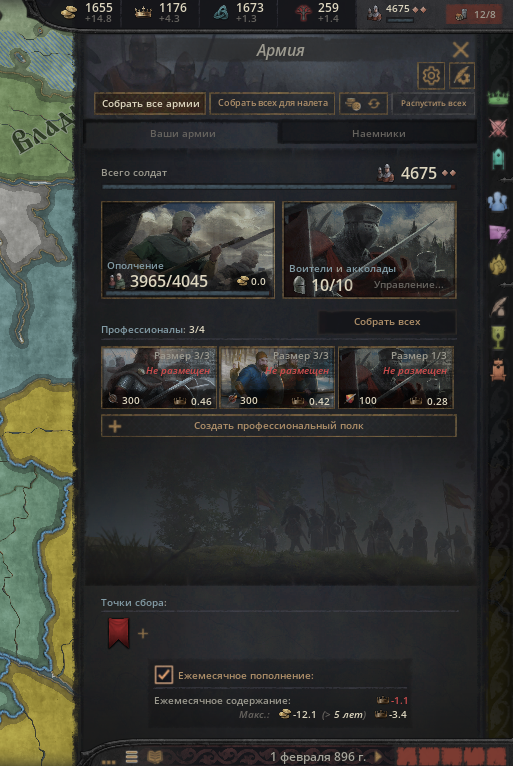513x766 pixels.
Task: Resume game with the play arrow
Action: (378, 757)
